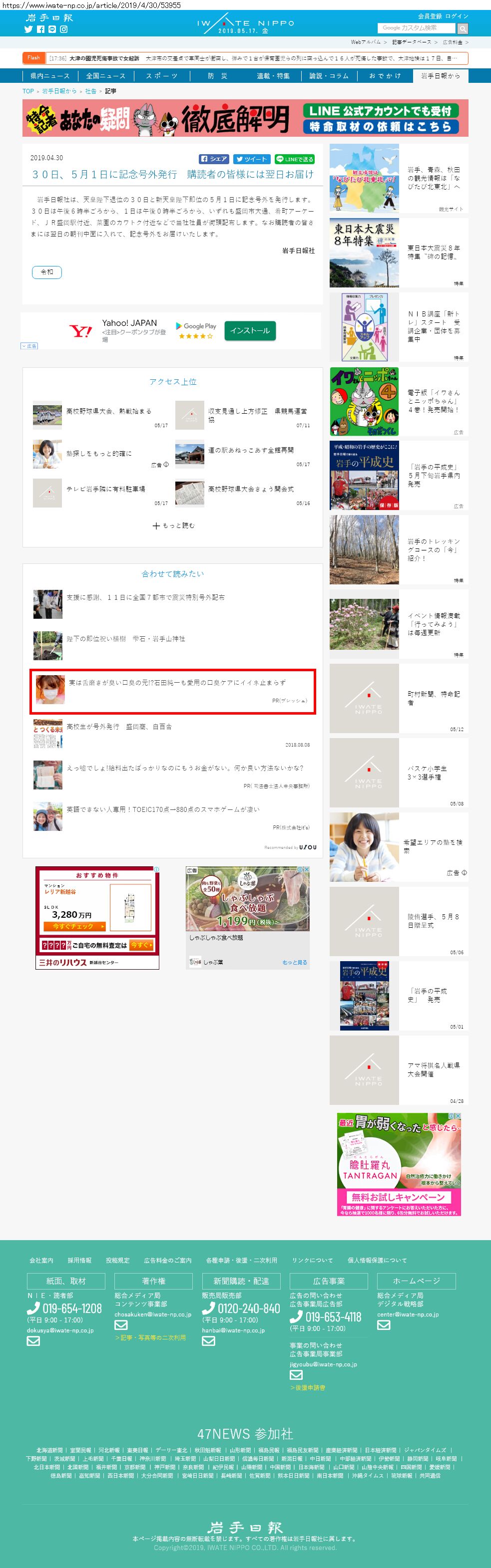The width and height of the screenshot is (491, 1568).
Task: Select 全国ニュース menu item
Action: click(105, 76)
